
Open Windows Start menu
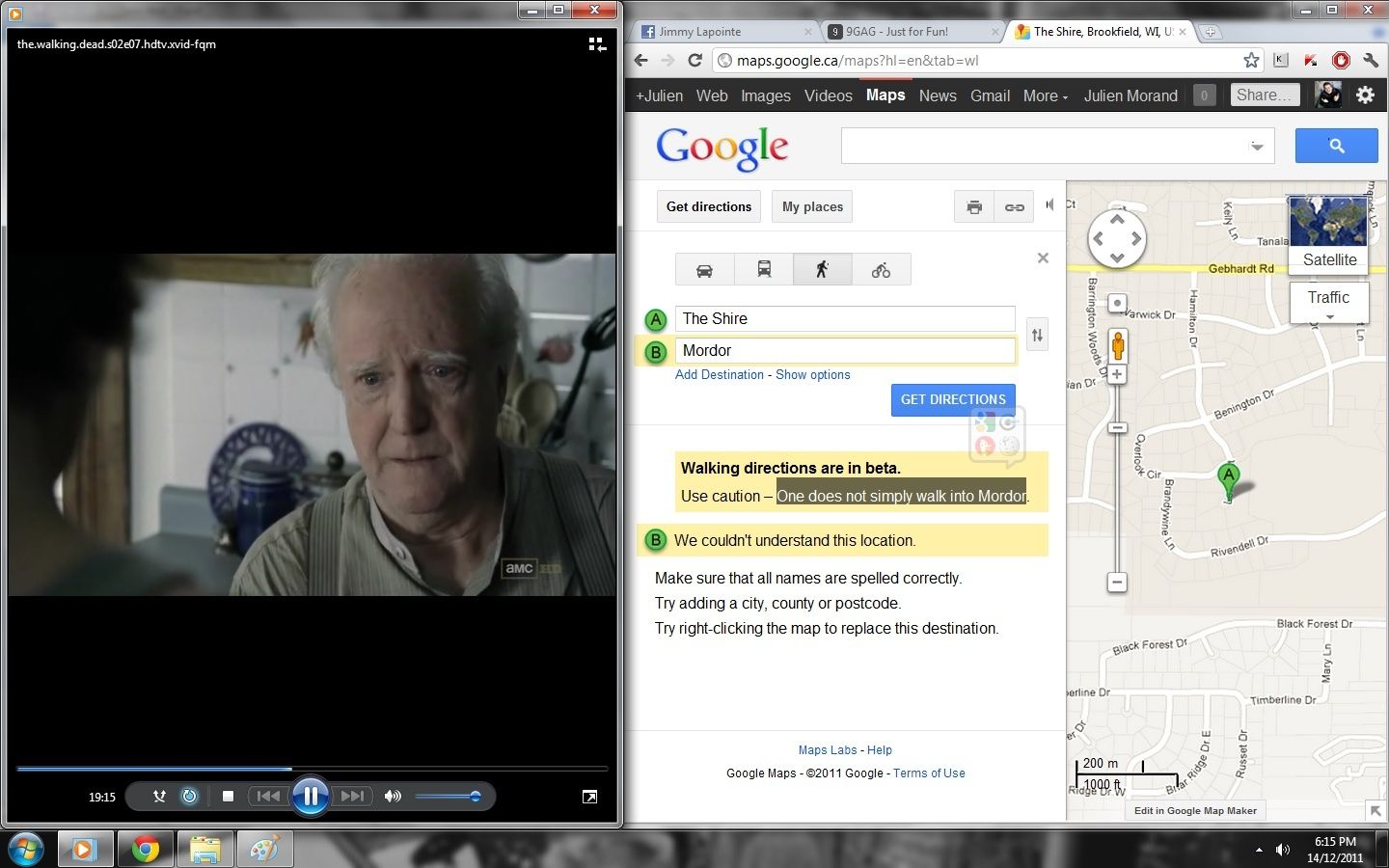(25, 849)
